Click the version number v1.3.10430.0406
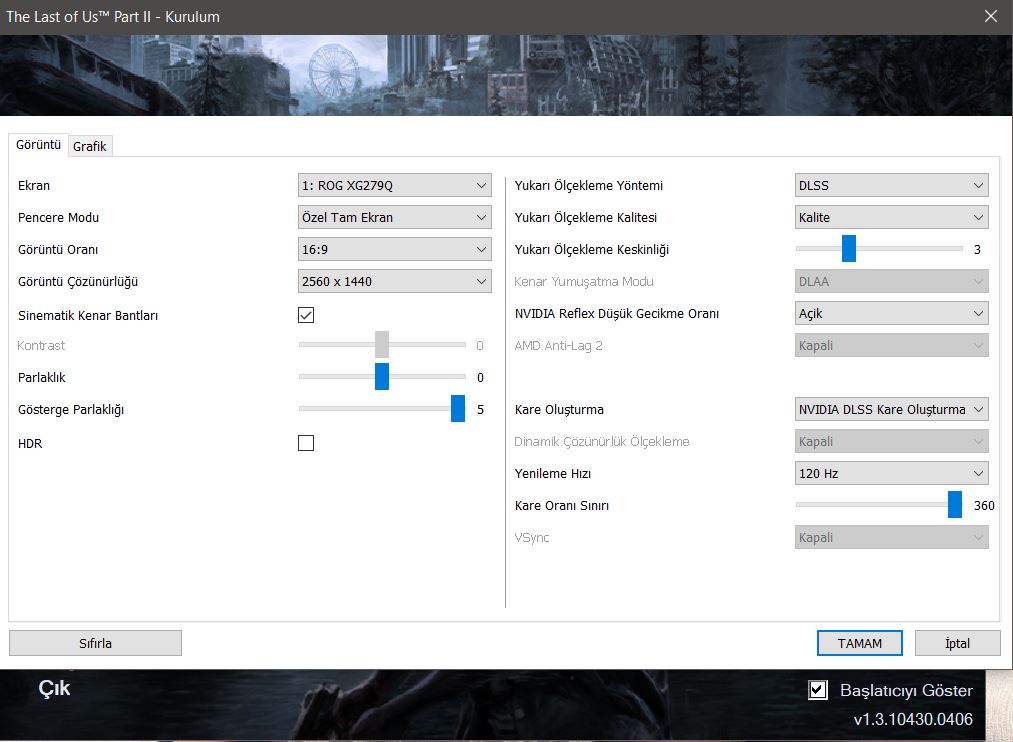The image size is (1013, 742). click(913, 719)
